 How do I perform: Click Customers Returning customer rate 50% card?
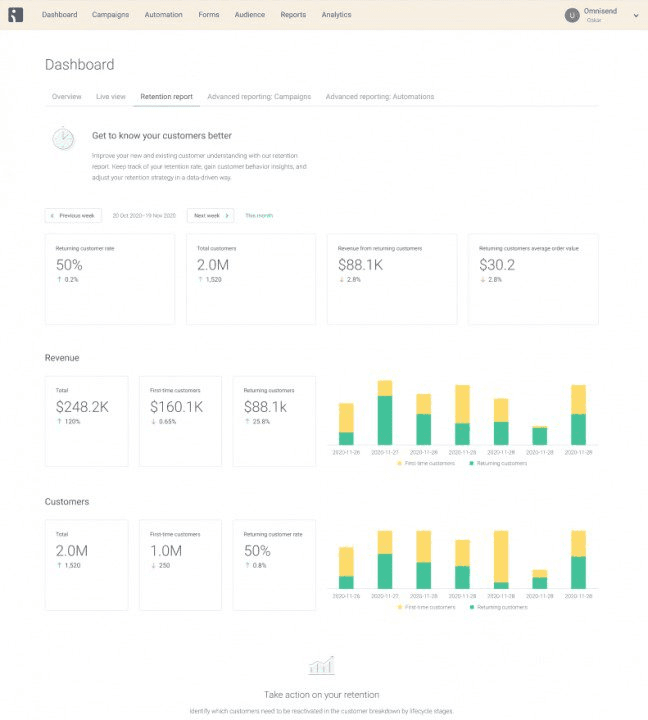[274, 565]
